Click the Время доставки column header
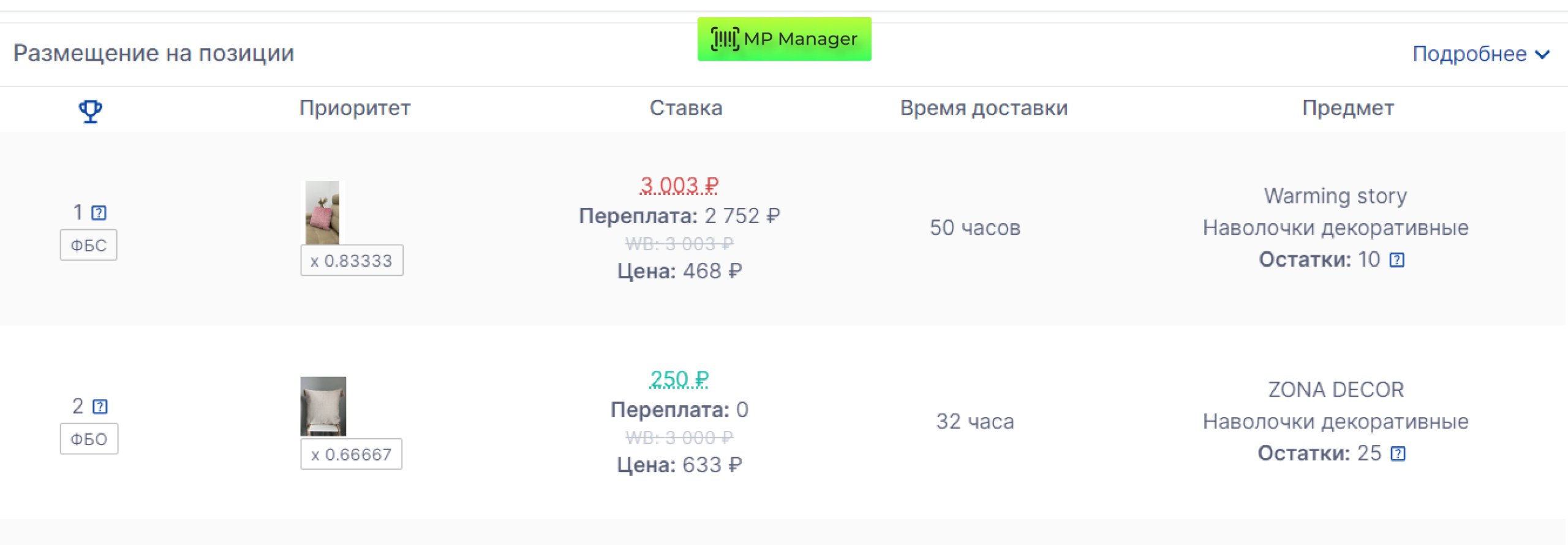 984,108
